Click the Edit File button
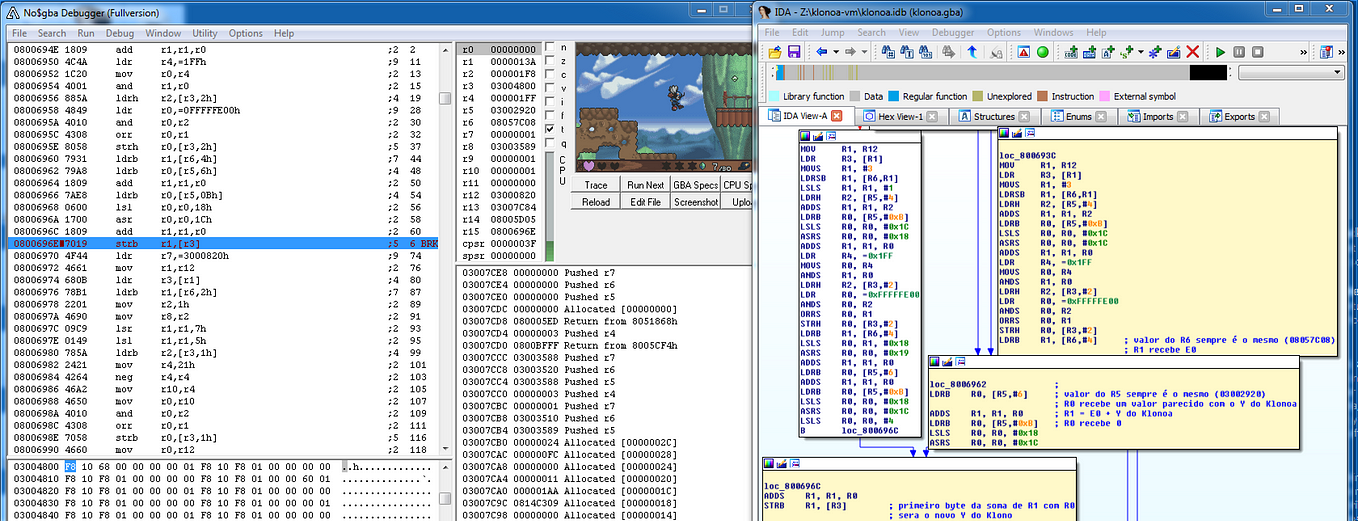The width and height of the screenshot is (1358, 521). point(646,201)
